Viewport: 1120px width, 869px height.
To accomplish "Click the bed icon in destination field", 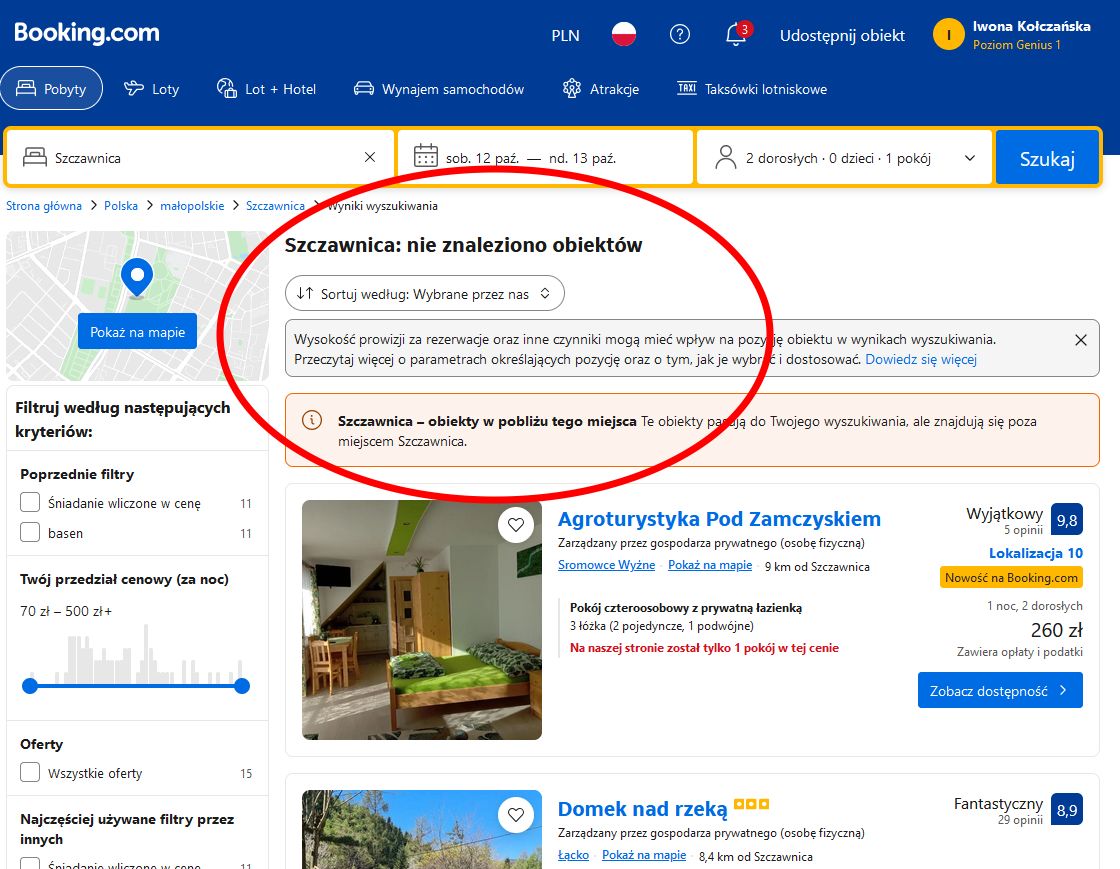I will [34, 157].
